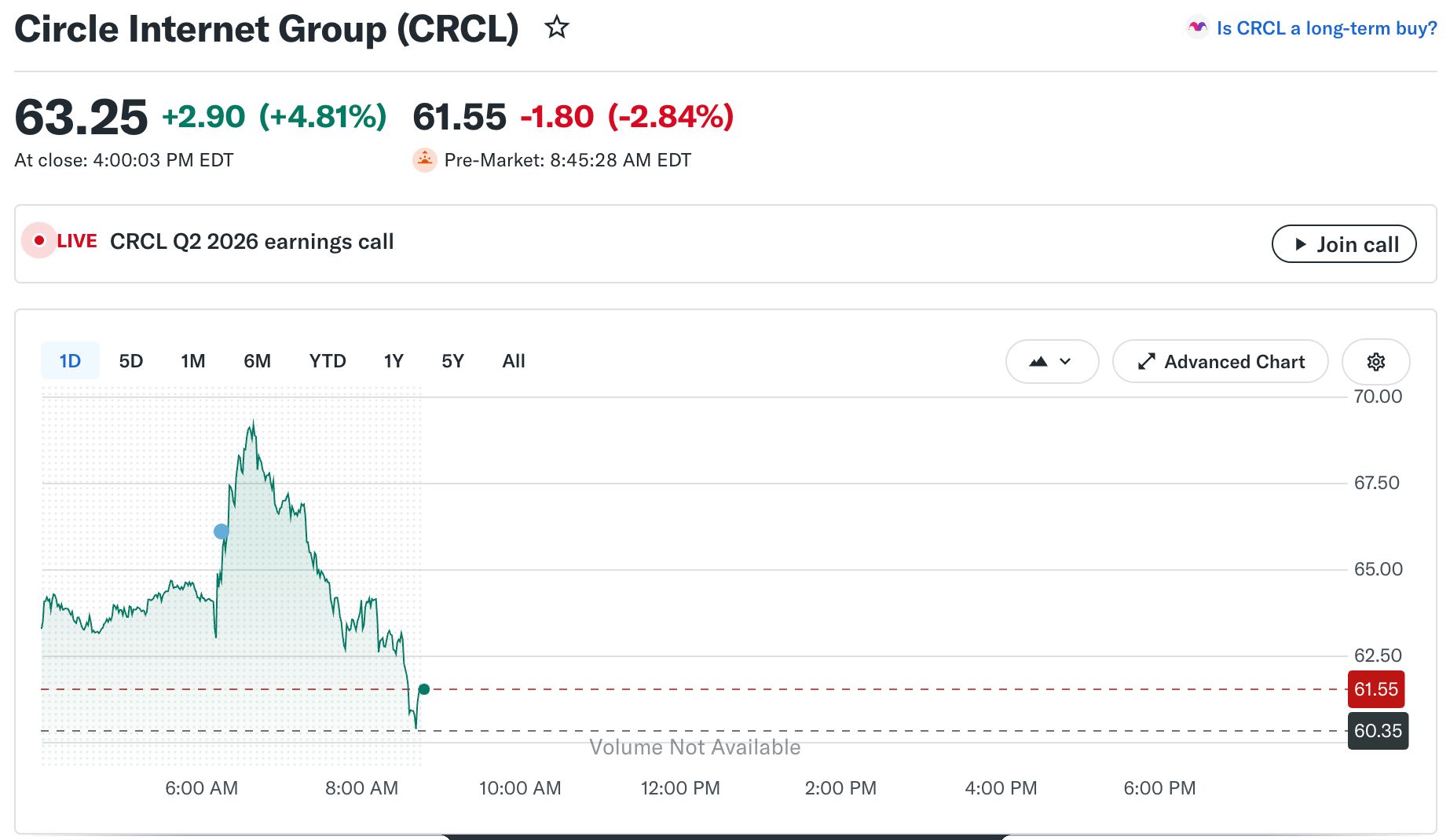Click the CRCL Q2 2026 earnings call text
The image size is (1450, 840).
[252, 242]
